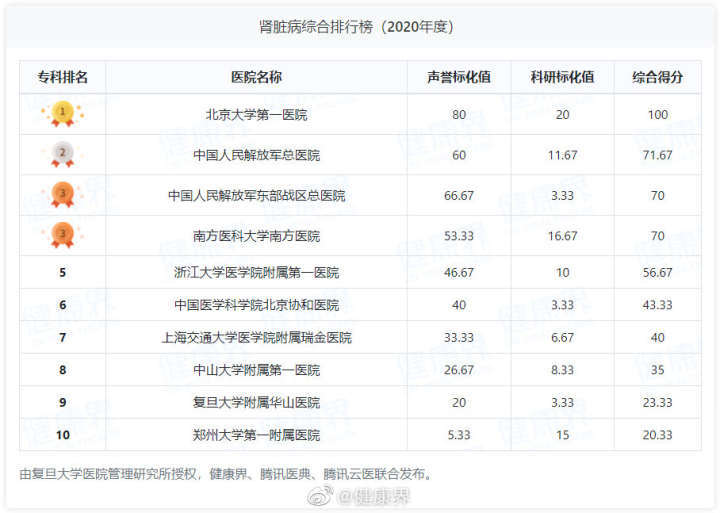Click the silver rank 2 medal icon

click(62, 155)
